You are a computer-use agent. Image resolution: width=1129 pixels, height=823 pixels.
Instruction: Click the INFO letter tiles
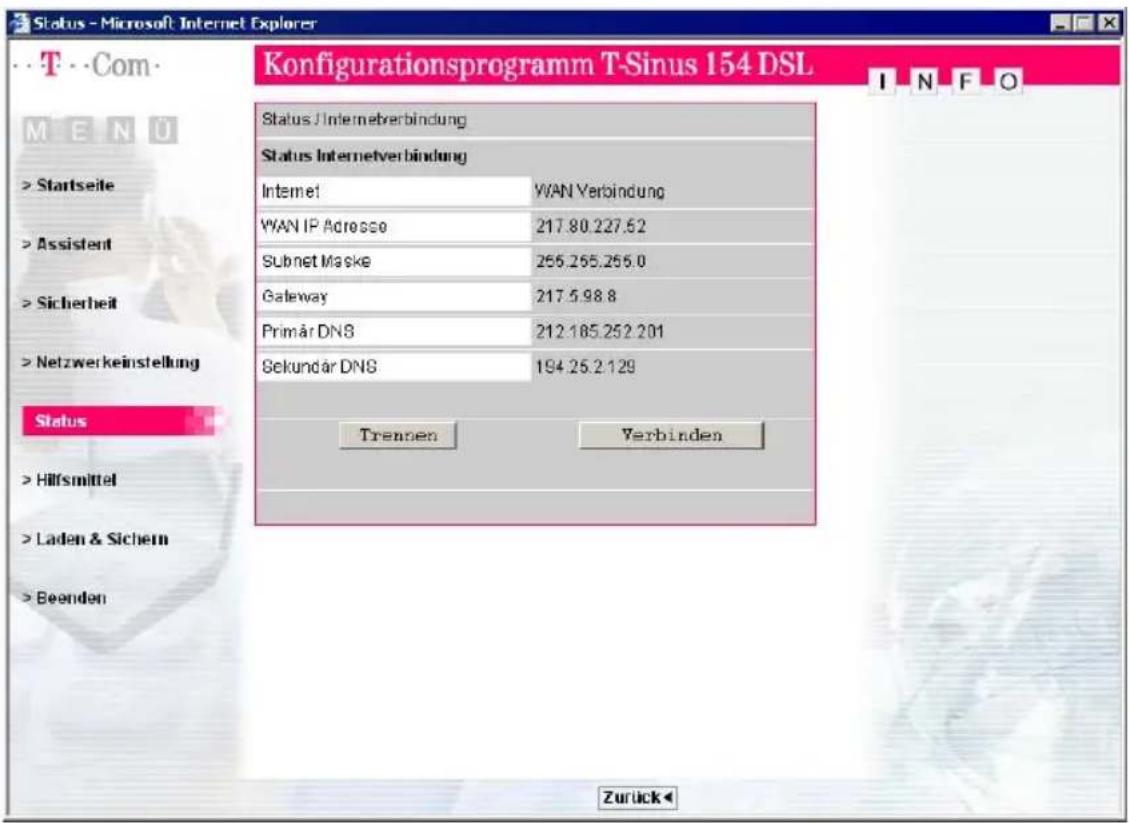945,81
